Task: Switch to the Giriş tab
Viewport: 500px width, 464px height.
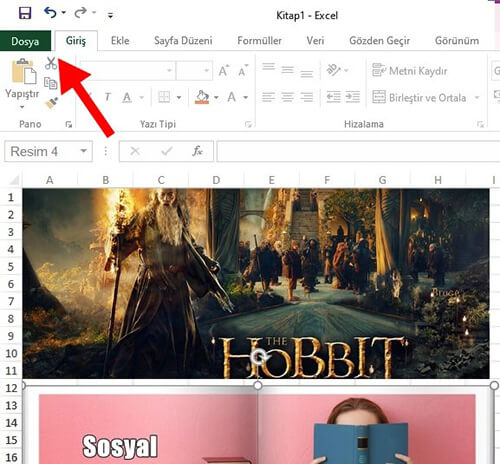Action: (x=76, y=41)
